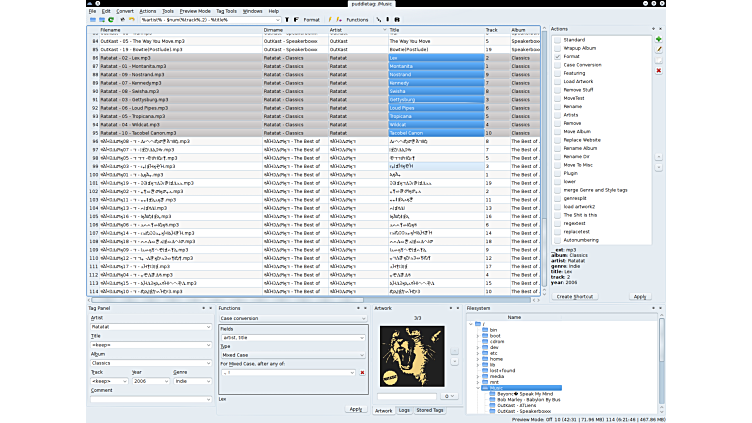Screen dimensions: 752x423
Task: Uncheck the Format action checkbox
Action: [x=558, y=57]
